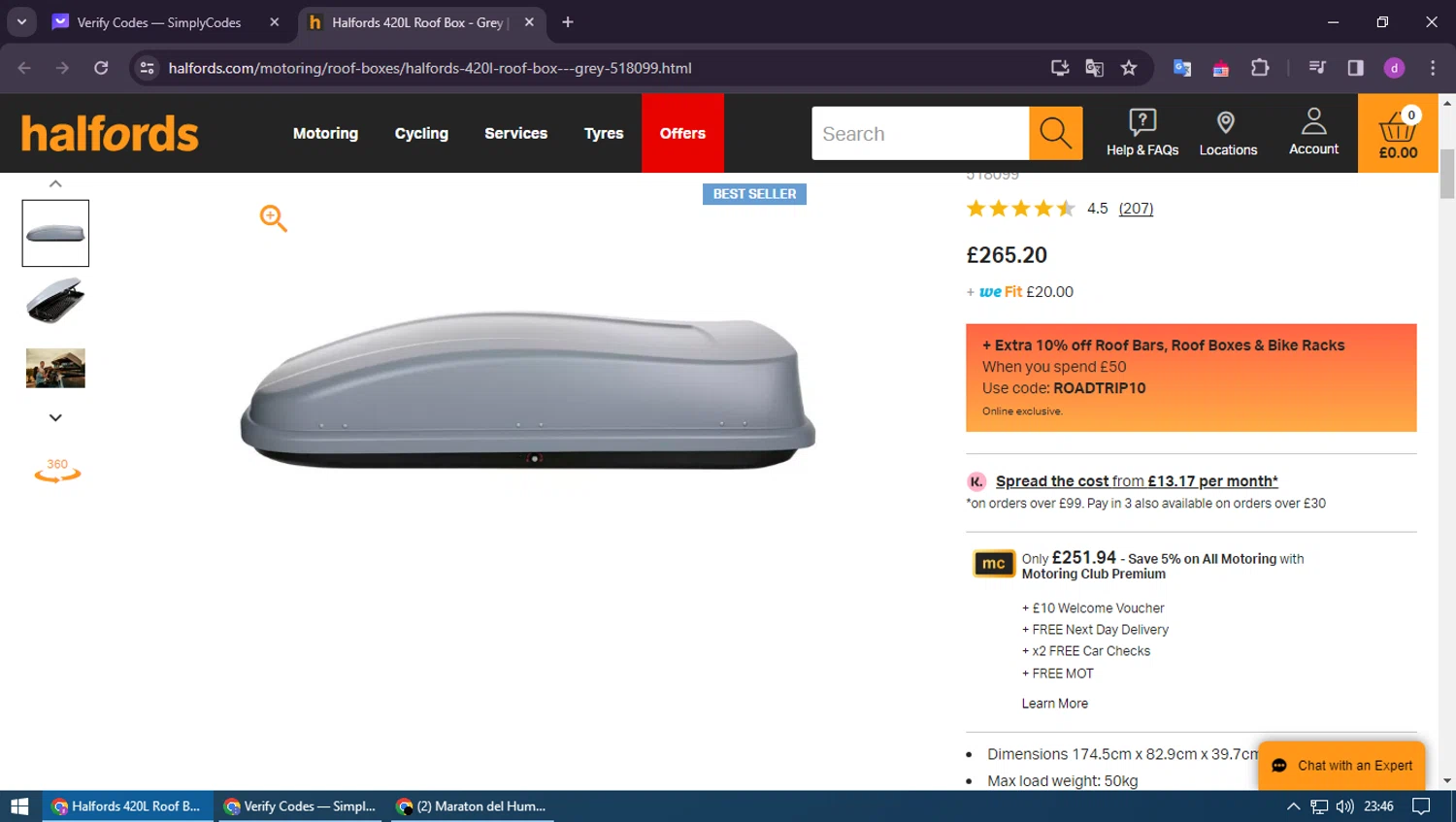Open the shopping basket
The height and width of the screenshot is (822, 1456).
pyautogui.click(x=1398, y=133)
